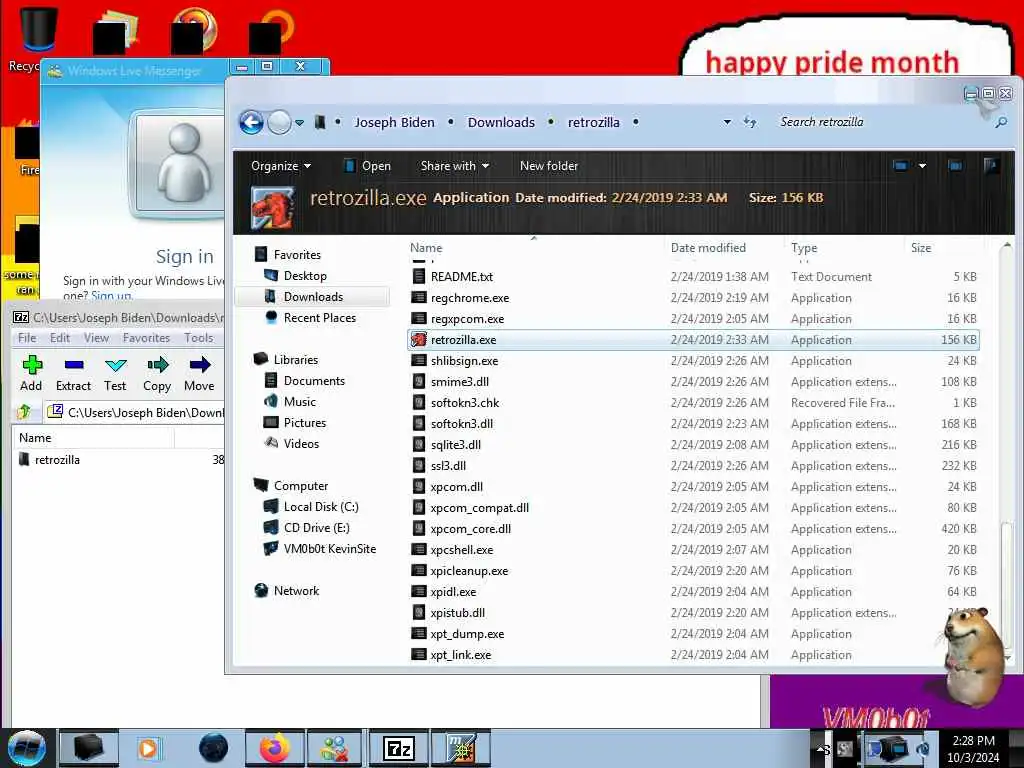
Task: Select the retrozilla.exe red dragon icon
Action: click(x=419, y=340)
